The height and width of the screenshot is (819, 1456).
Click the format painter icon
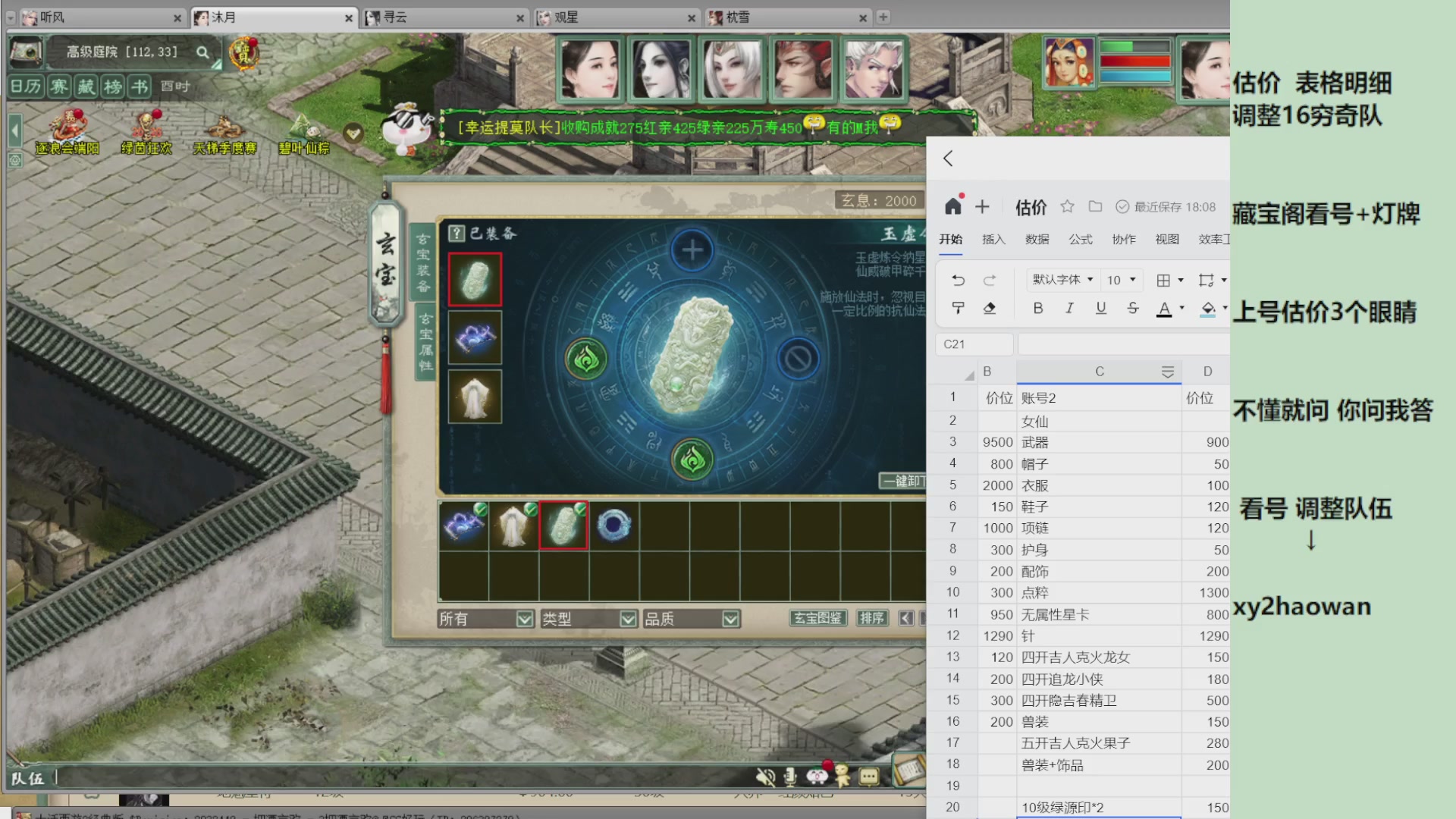[958, 308]
